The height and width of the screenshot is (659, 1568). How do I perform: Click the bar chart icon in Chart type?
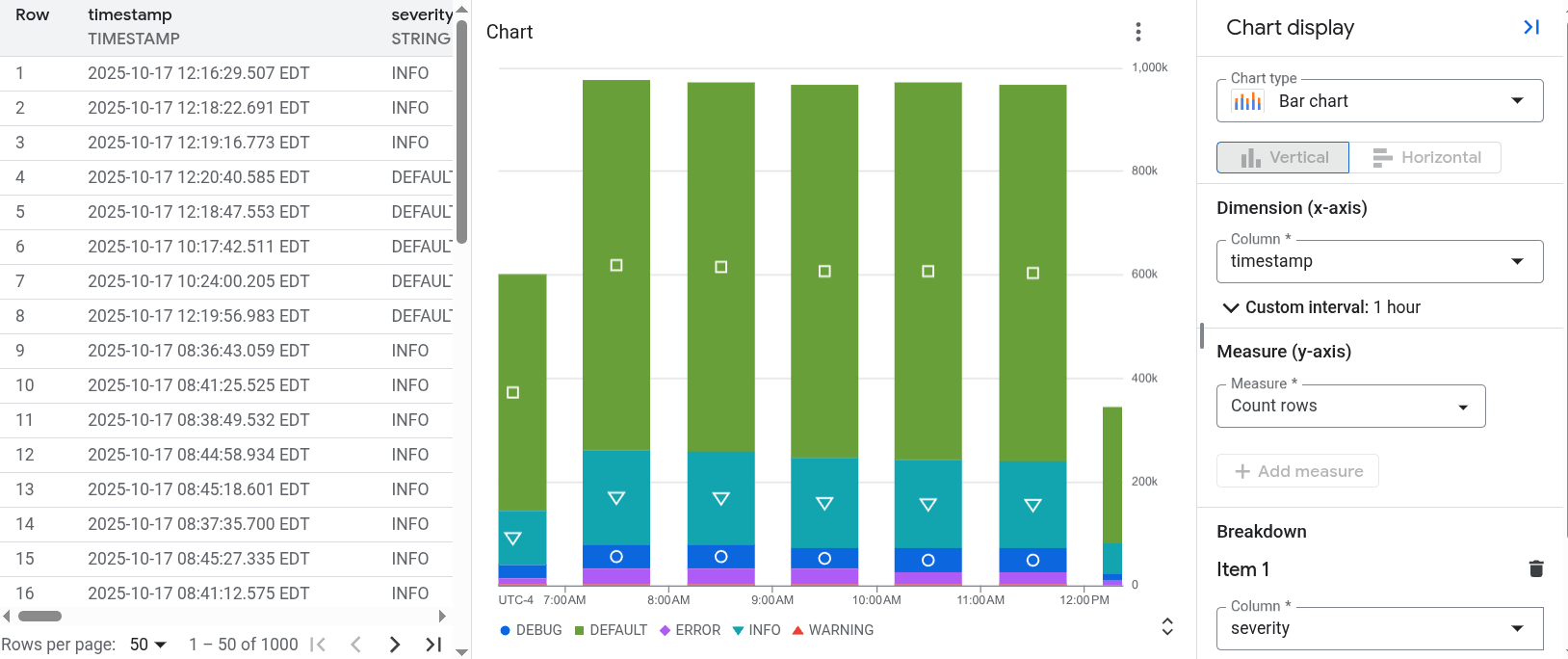point(1246,100)
